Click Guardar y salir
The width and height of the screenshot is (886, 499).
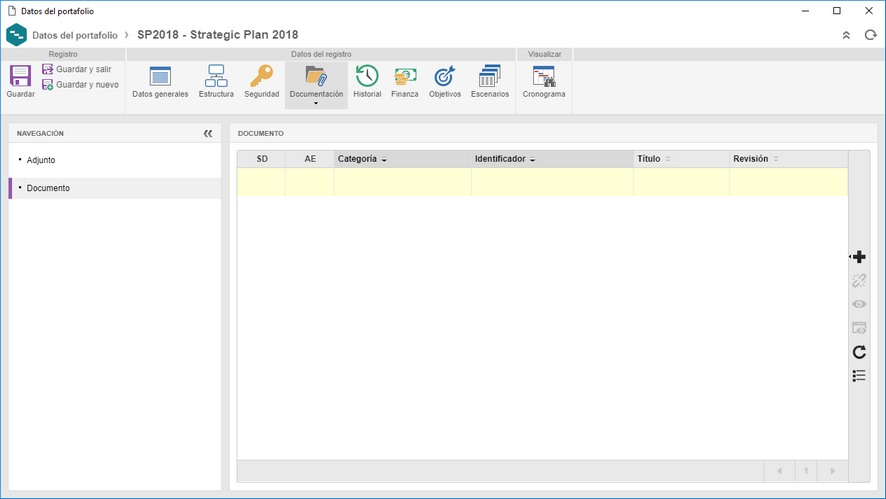tap(77, 69)
